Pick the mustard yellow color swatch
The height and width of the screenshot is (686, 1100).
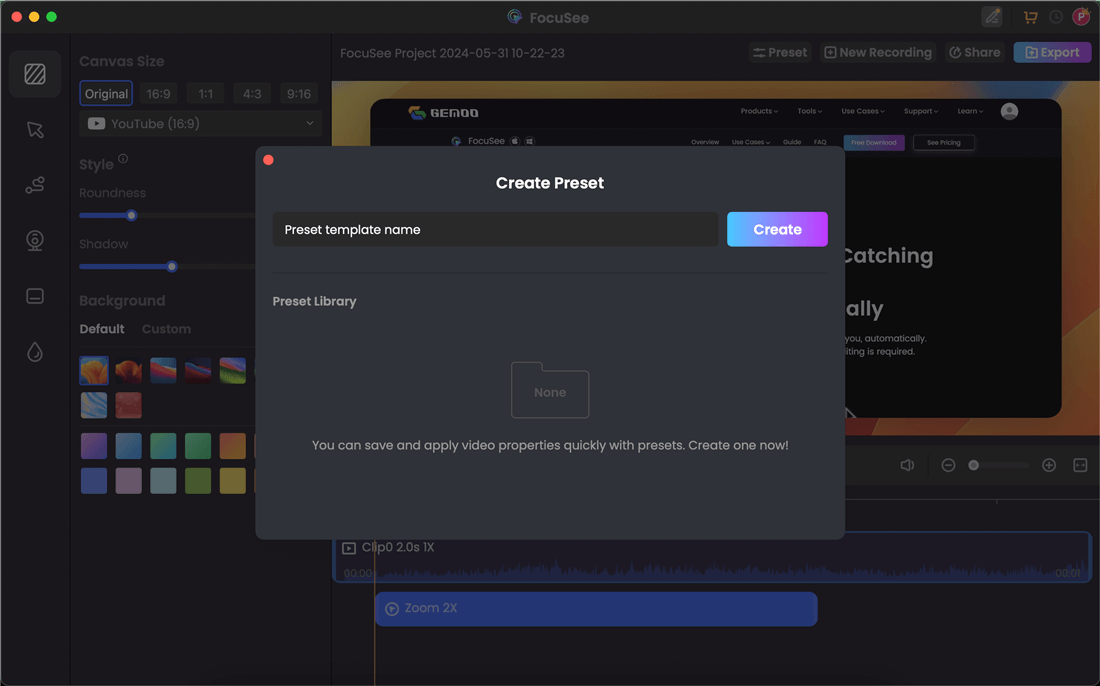(233, 481)
